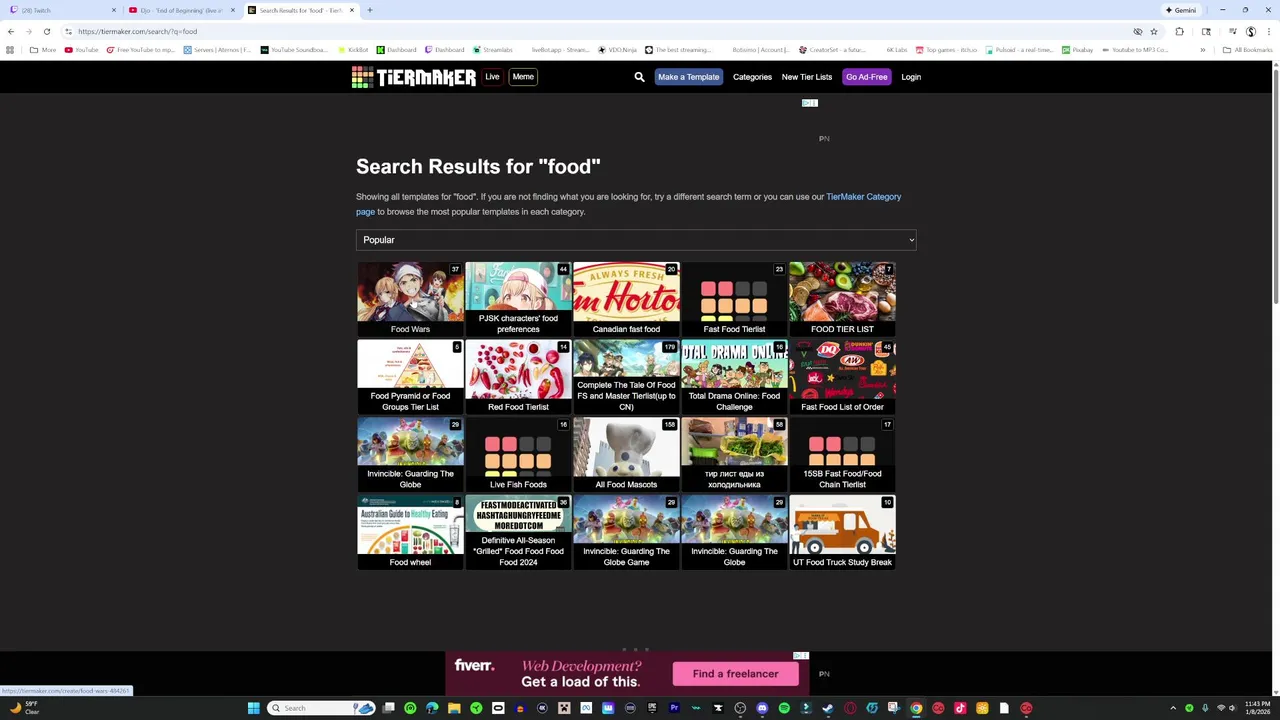The width and height of the screenshot is (1280, 720).
Task: Switch to the Djo End of Beginning tab
Action: click(x=181, y=10)
